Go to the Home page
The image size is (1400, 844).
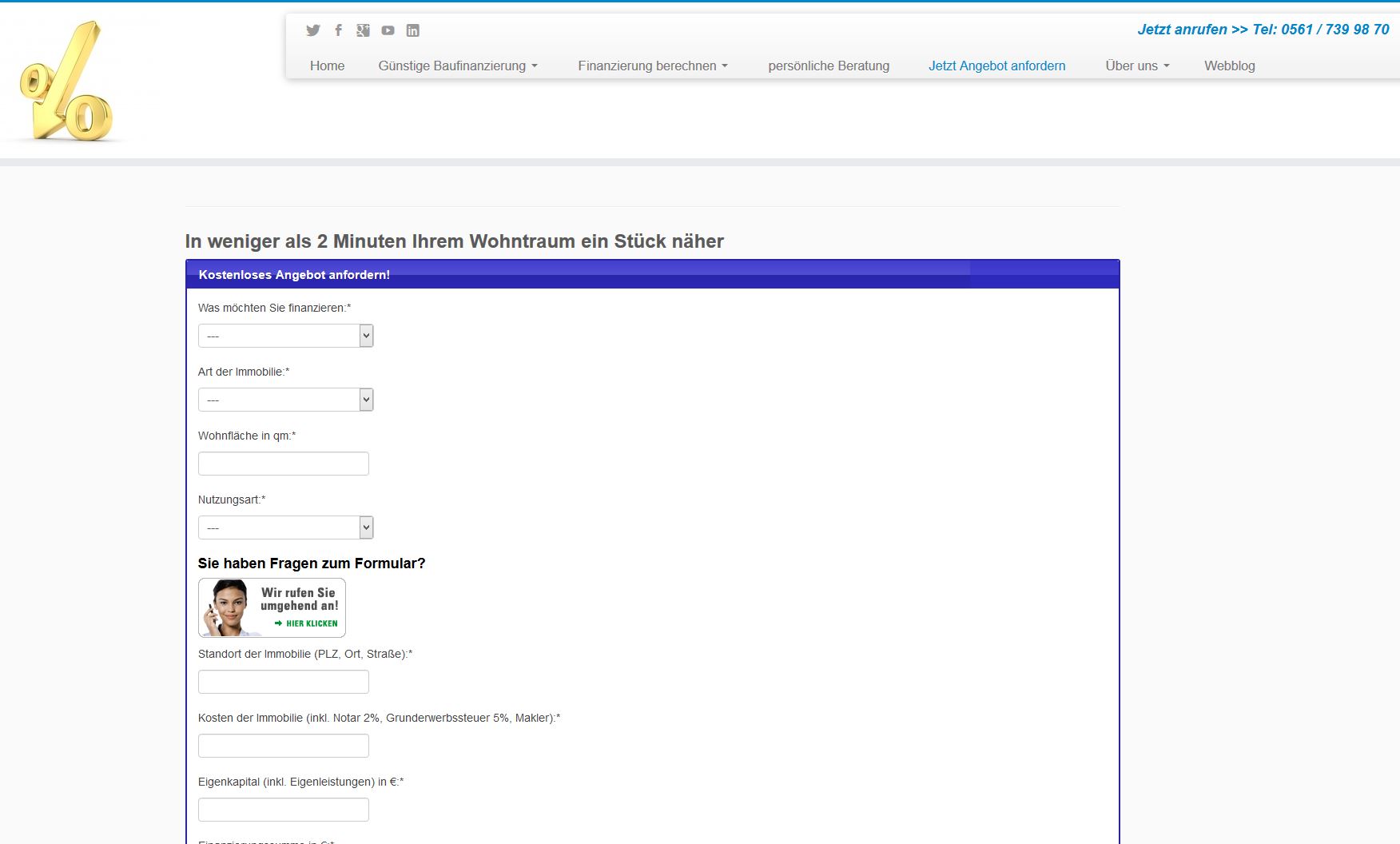pyautogui.click(x=327, y=66)
